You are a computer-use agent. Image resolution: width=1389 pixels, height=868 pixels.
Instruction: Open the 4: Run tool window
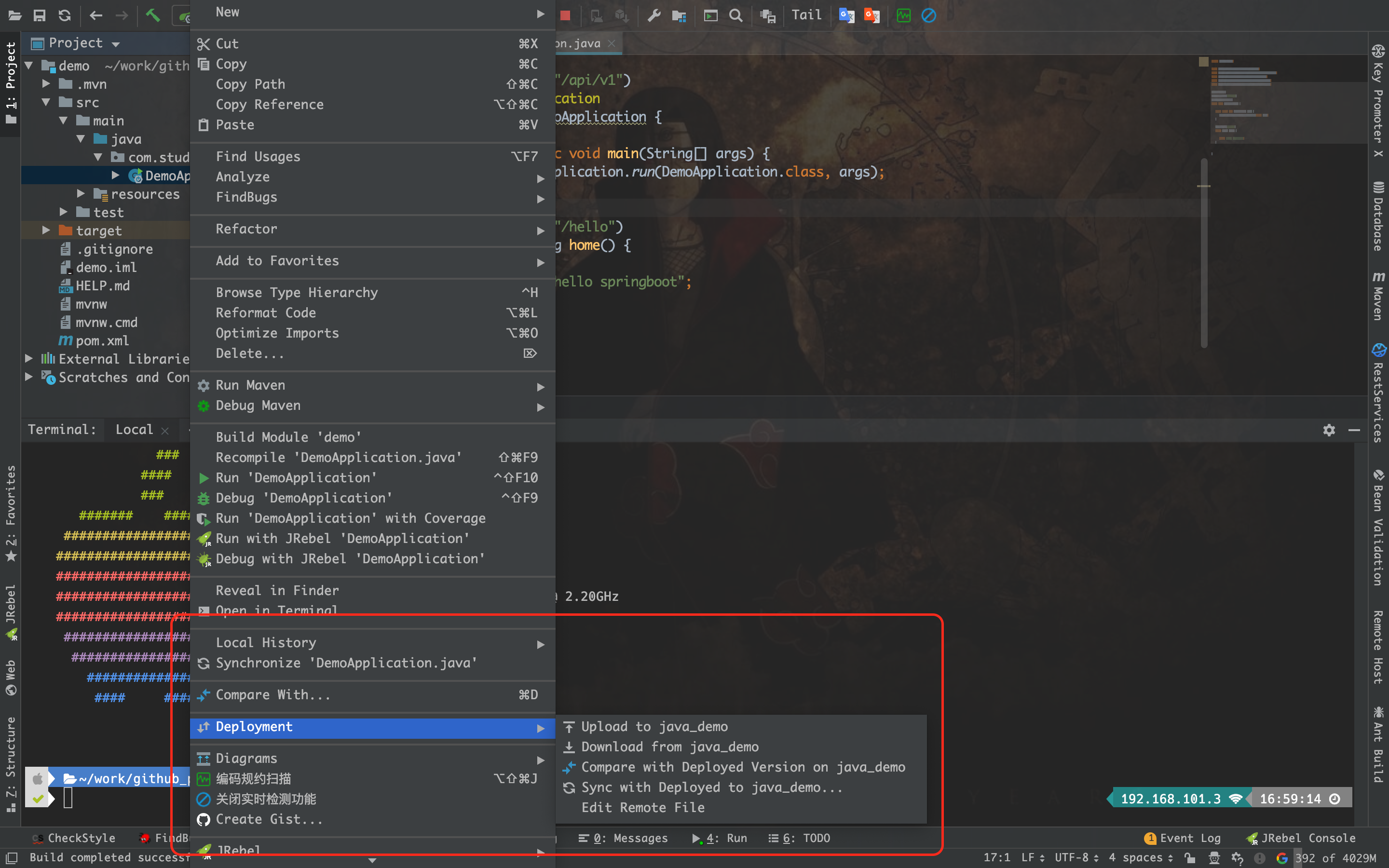pos(721,838)
